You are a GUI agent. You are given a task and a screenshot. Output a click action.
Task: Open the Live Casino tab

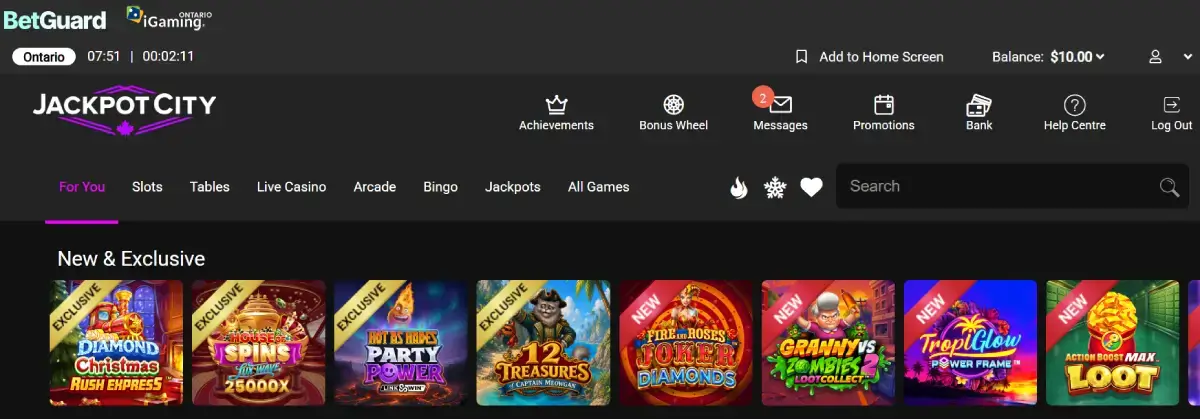point(291,187)
